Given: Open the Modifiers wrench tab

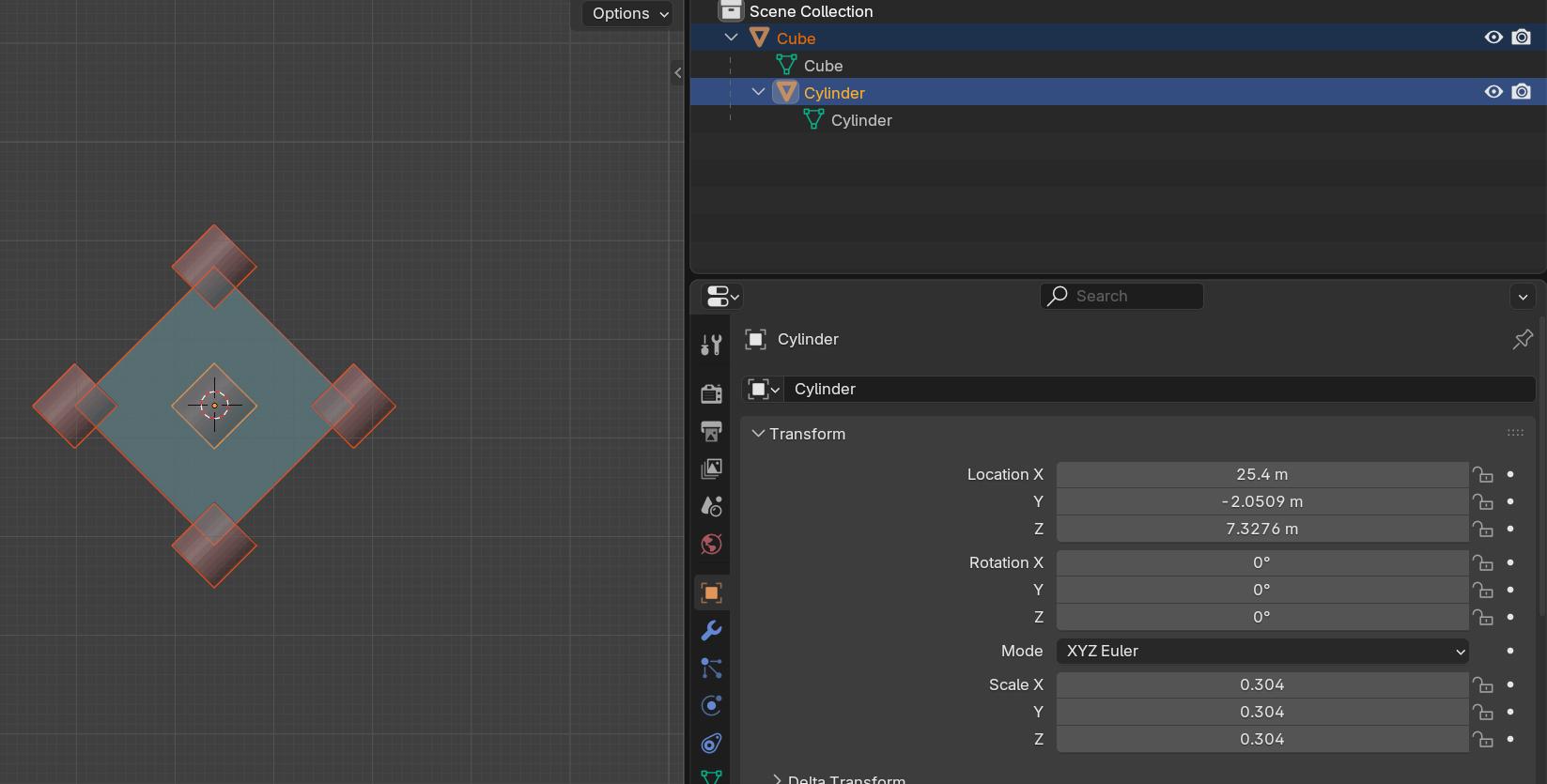Looking at the screenshot, I should coord(711,630).
